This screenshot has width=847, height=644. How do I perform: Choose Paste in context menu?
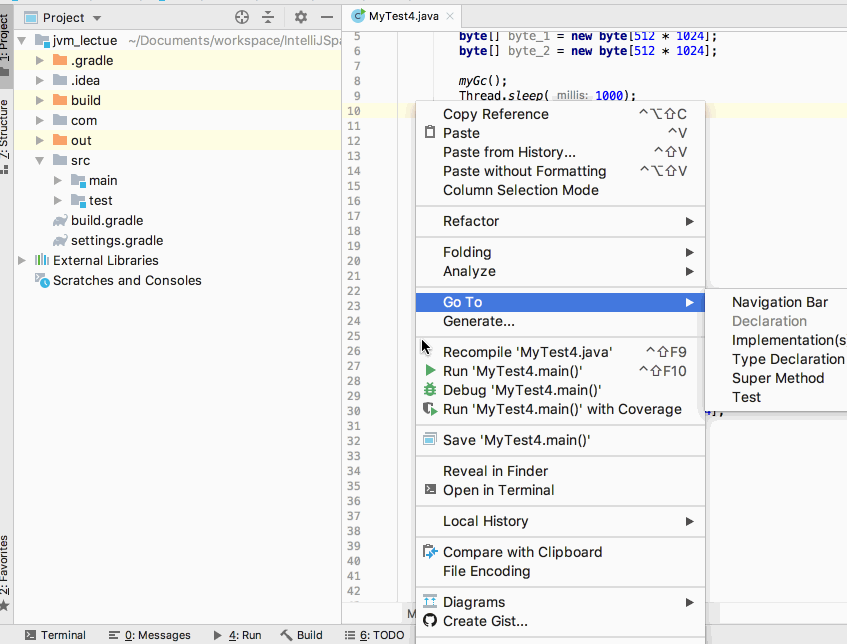coord(560,133)
